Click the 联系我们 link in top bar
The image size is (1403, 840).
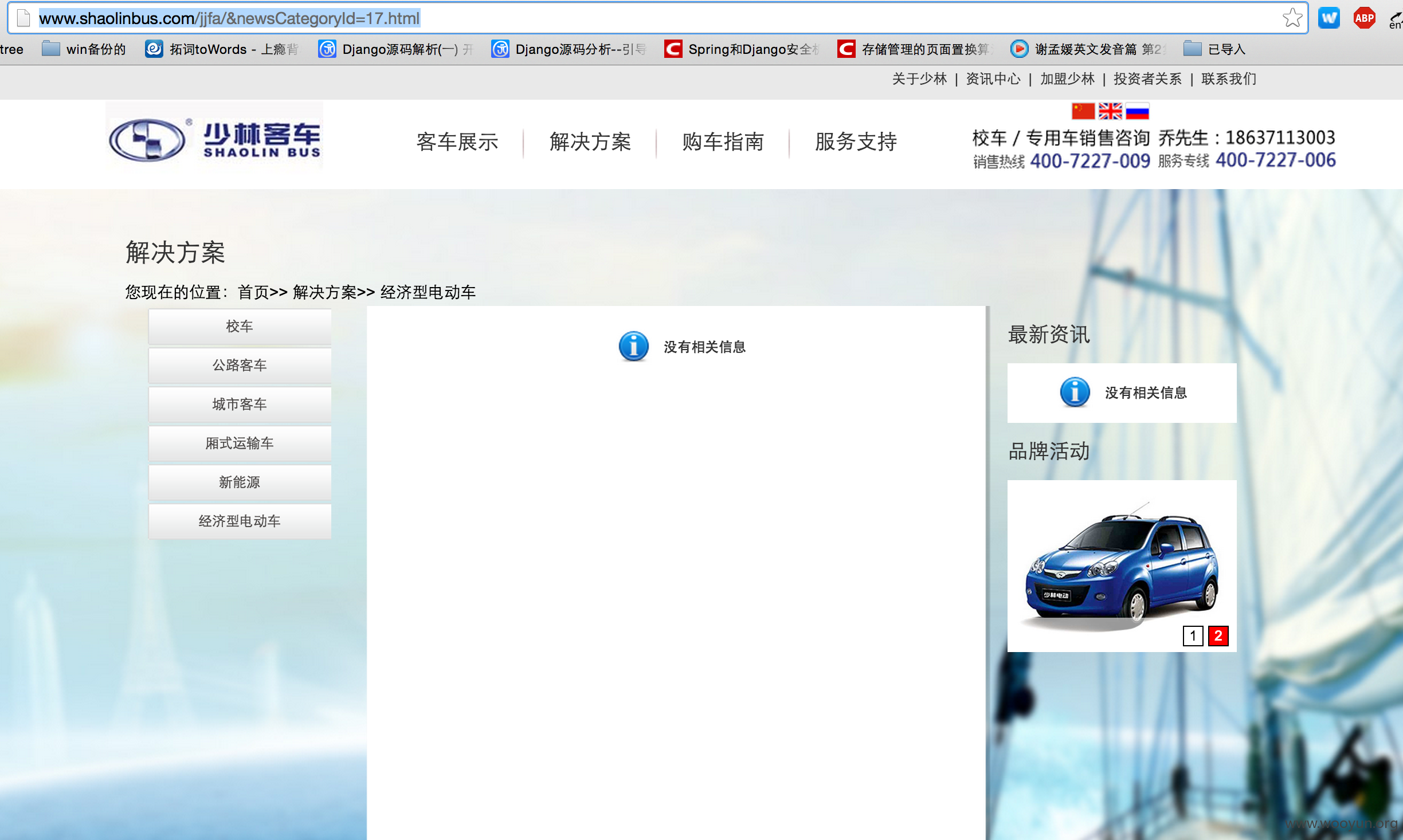point(1227,79)
